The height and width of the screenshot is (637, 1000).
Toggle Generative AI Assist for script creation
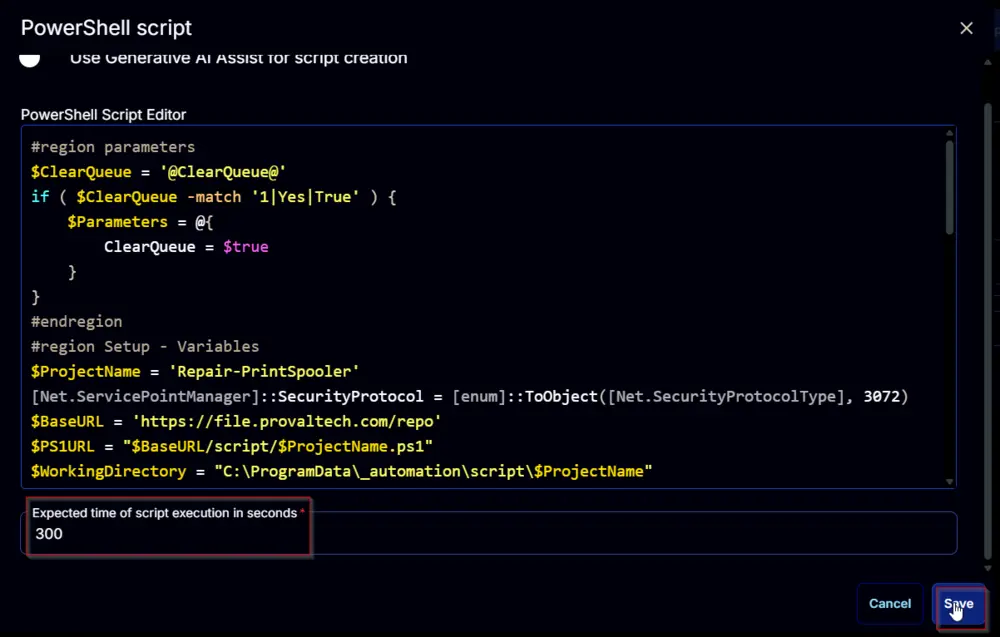29,59
